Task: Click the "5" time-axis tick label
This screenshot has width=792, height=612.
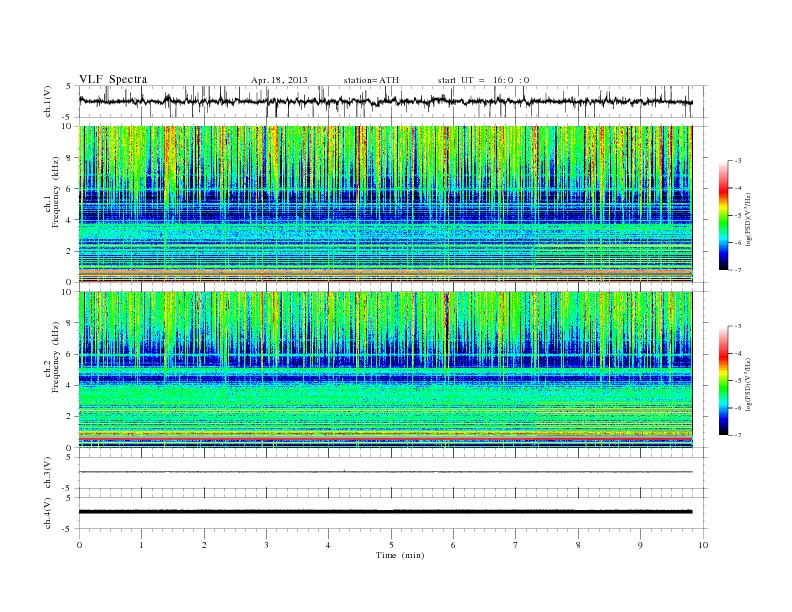Action: [391, 545]
